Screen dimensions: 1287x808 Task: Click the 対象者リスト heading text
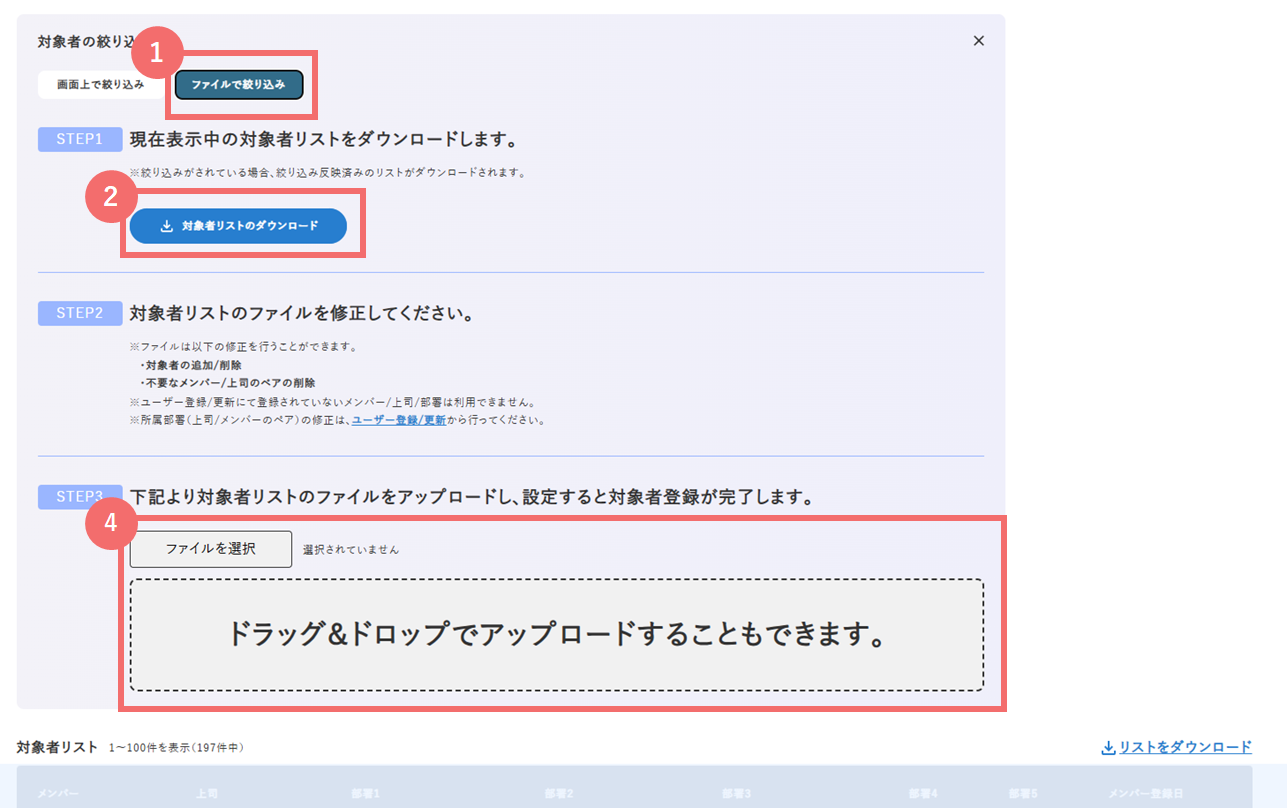58,747
